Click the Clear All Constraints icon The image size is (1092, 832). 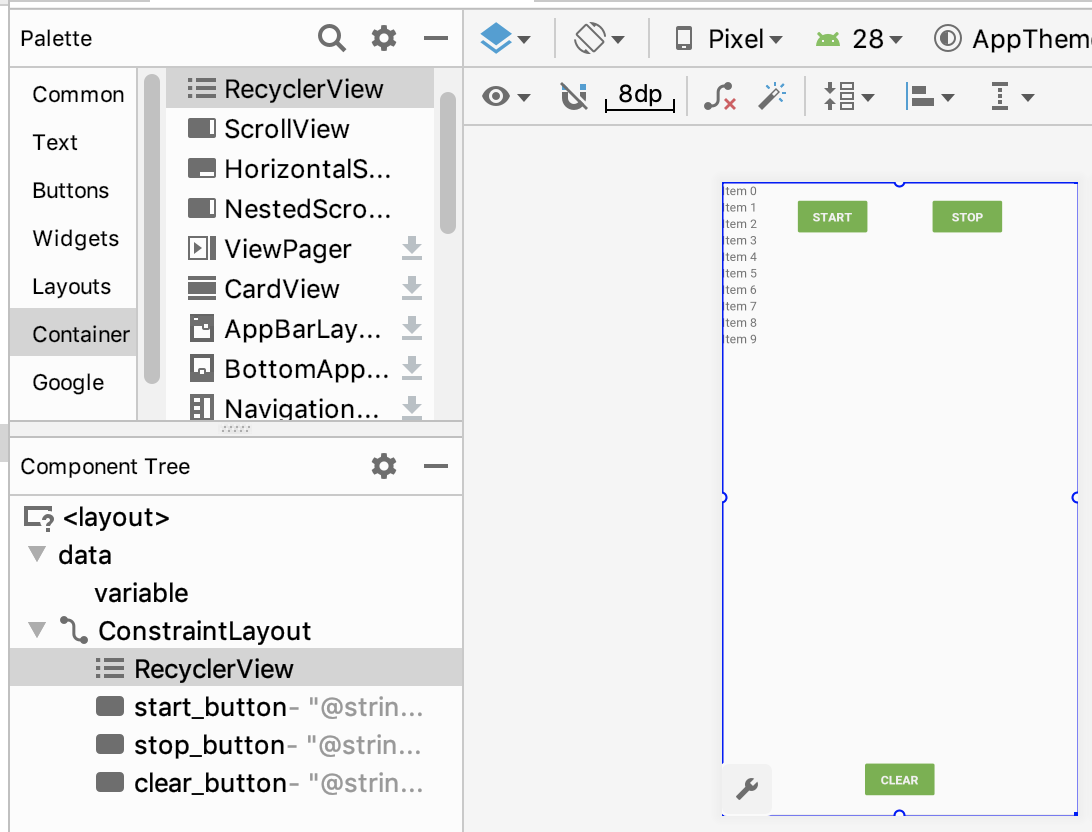pyautogui.click(x=719, y=96)
